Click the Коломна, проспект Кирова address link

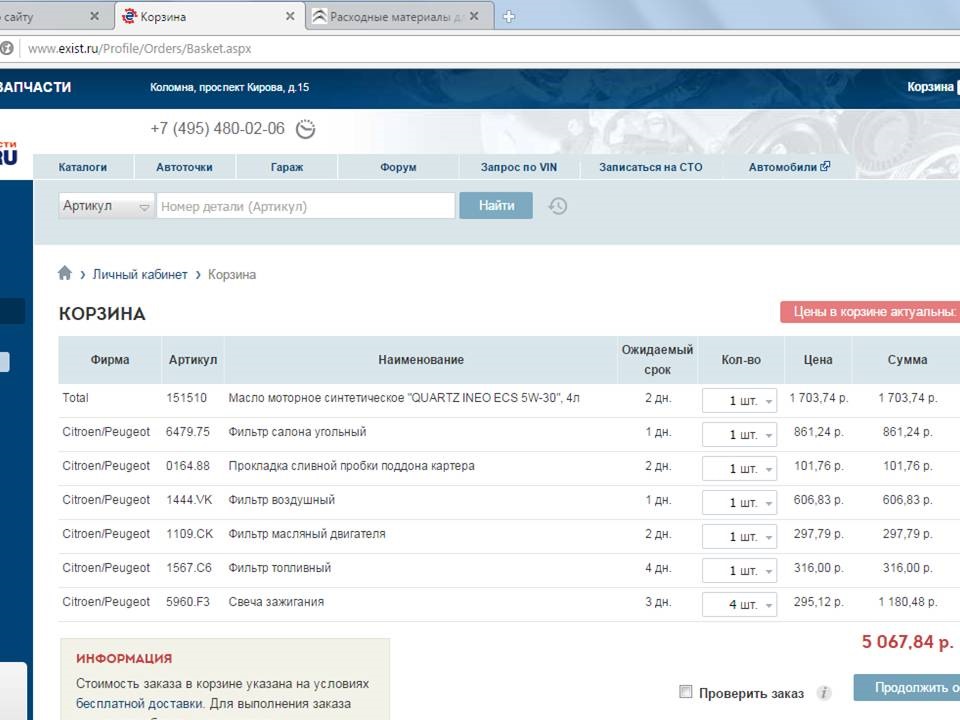[x=229, y=88]
